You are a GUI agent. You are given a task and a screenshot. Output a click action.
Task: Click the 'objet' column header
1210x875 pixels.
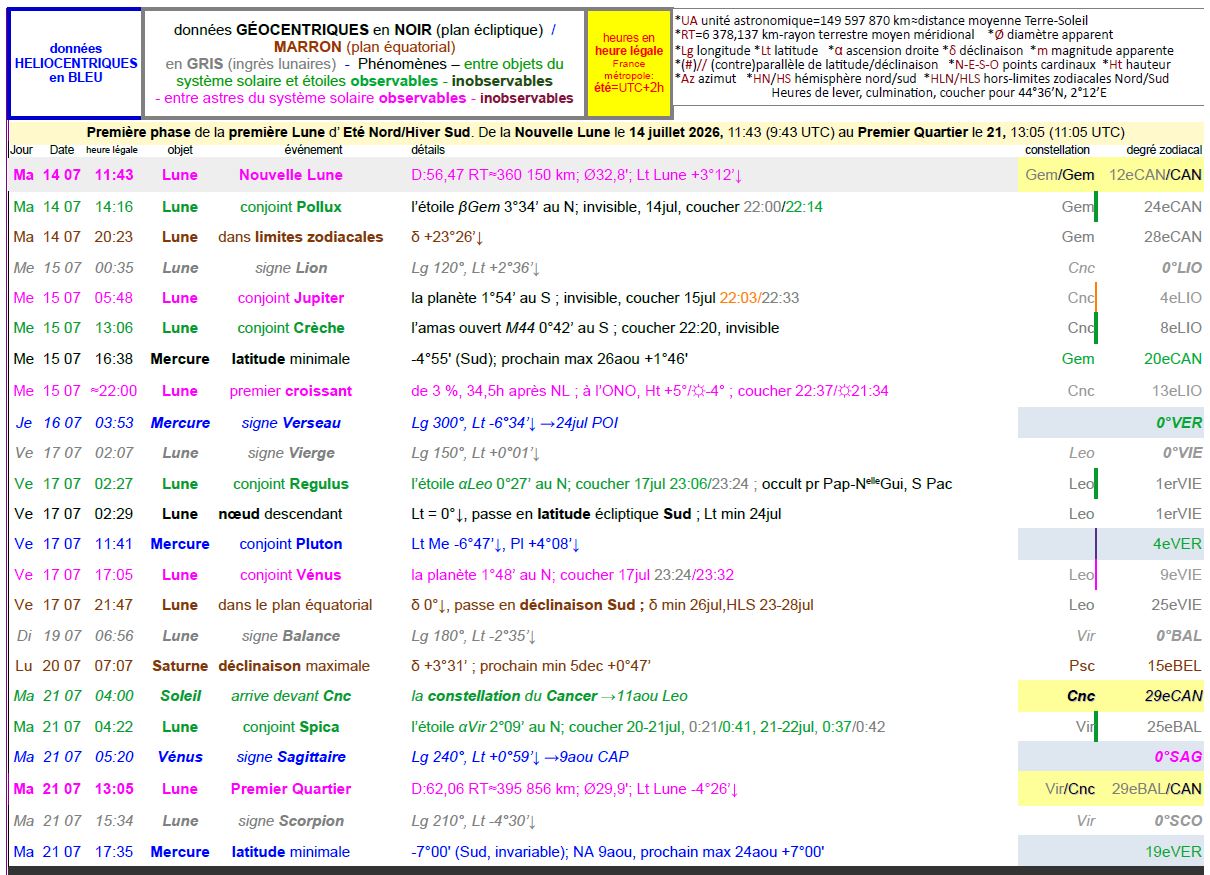click(x=180, y=150)
